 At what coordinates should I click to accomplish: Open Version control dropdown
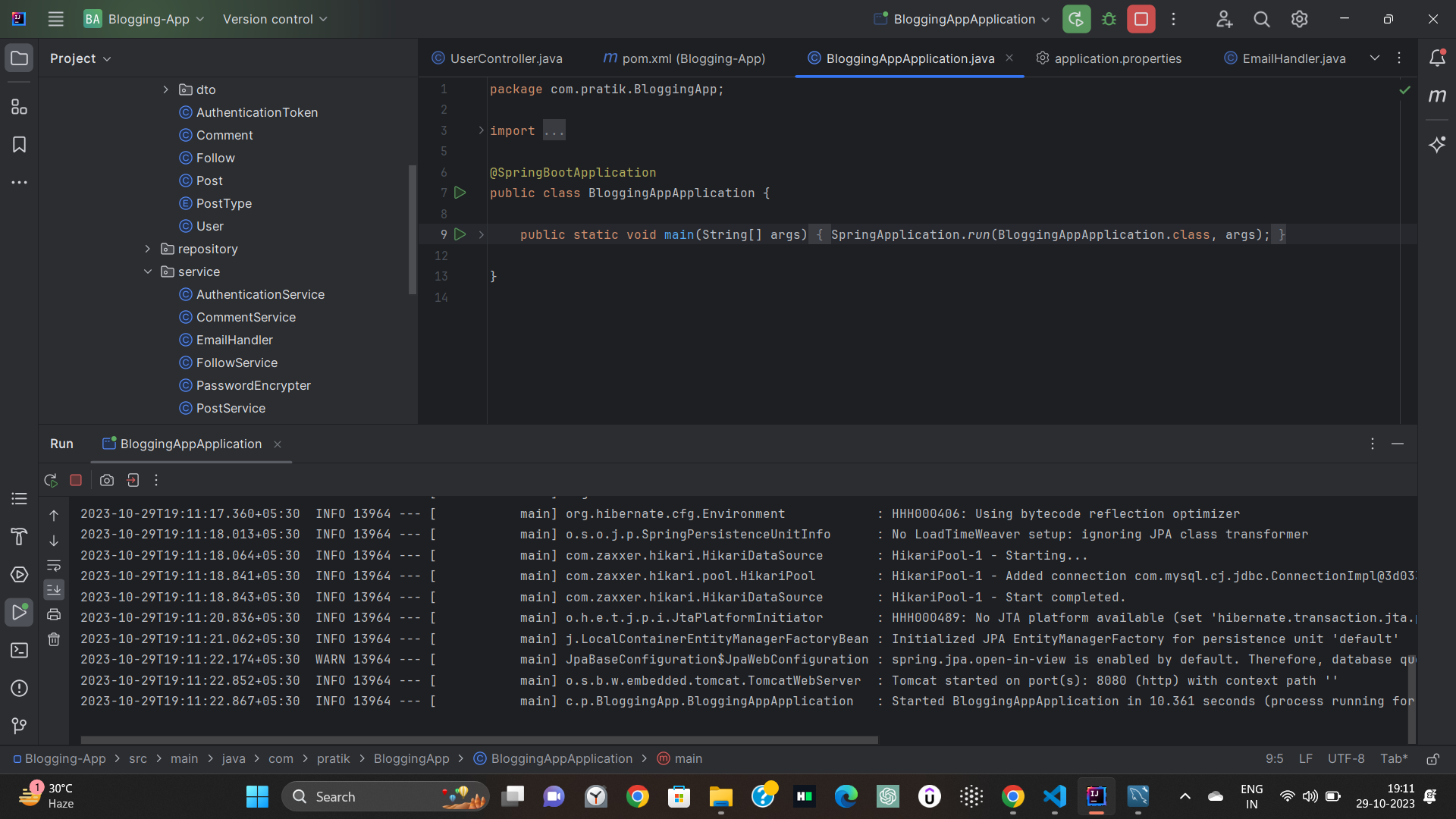pos(275,19)
